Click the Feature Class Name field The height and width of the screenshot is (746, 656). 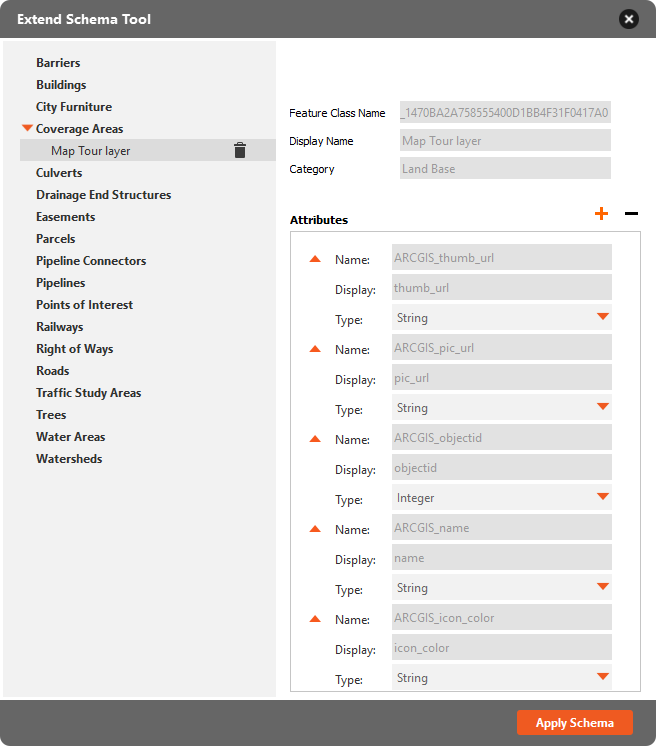point(504,113)
